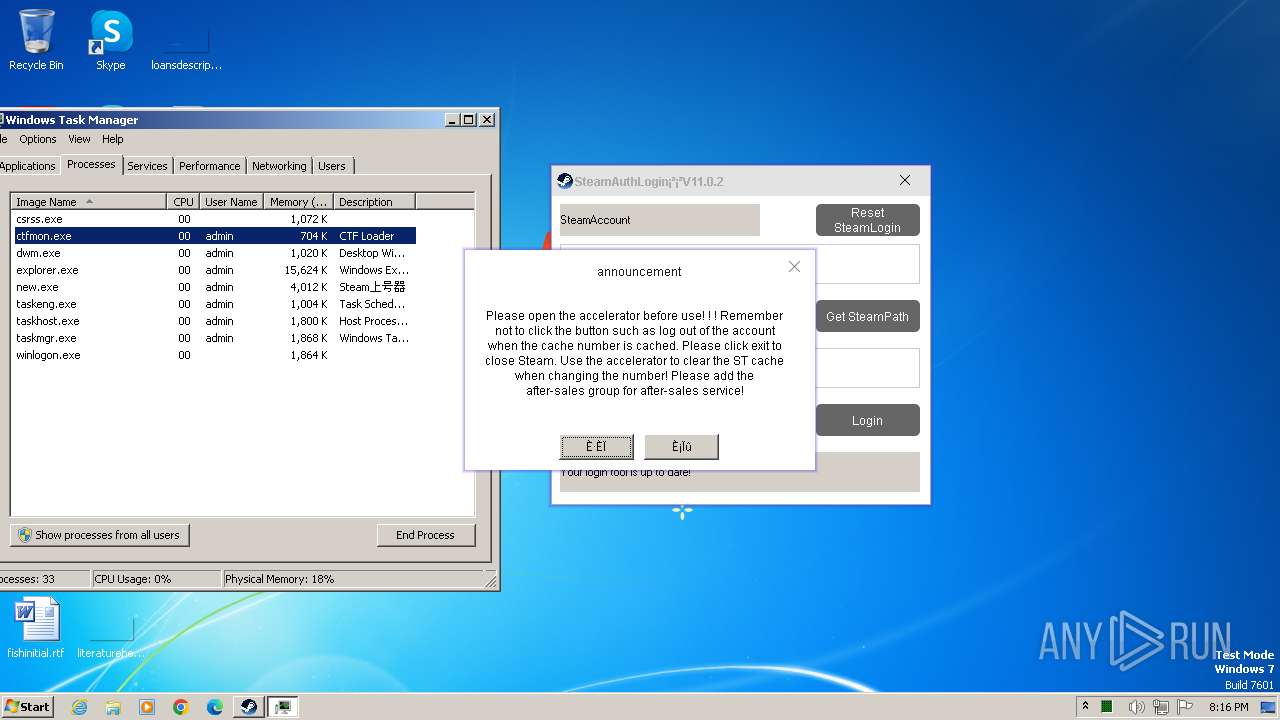Image resolution: width=1280 pixels, height=720 pixels.
Task: Sort by User Name column header
Action: [x=231, y=202]
